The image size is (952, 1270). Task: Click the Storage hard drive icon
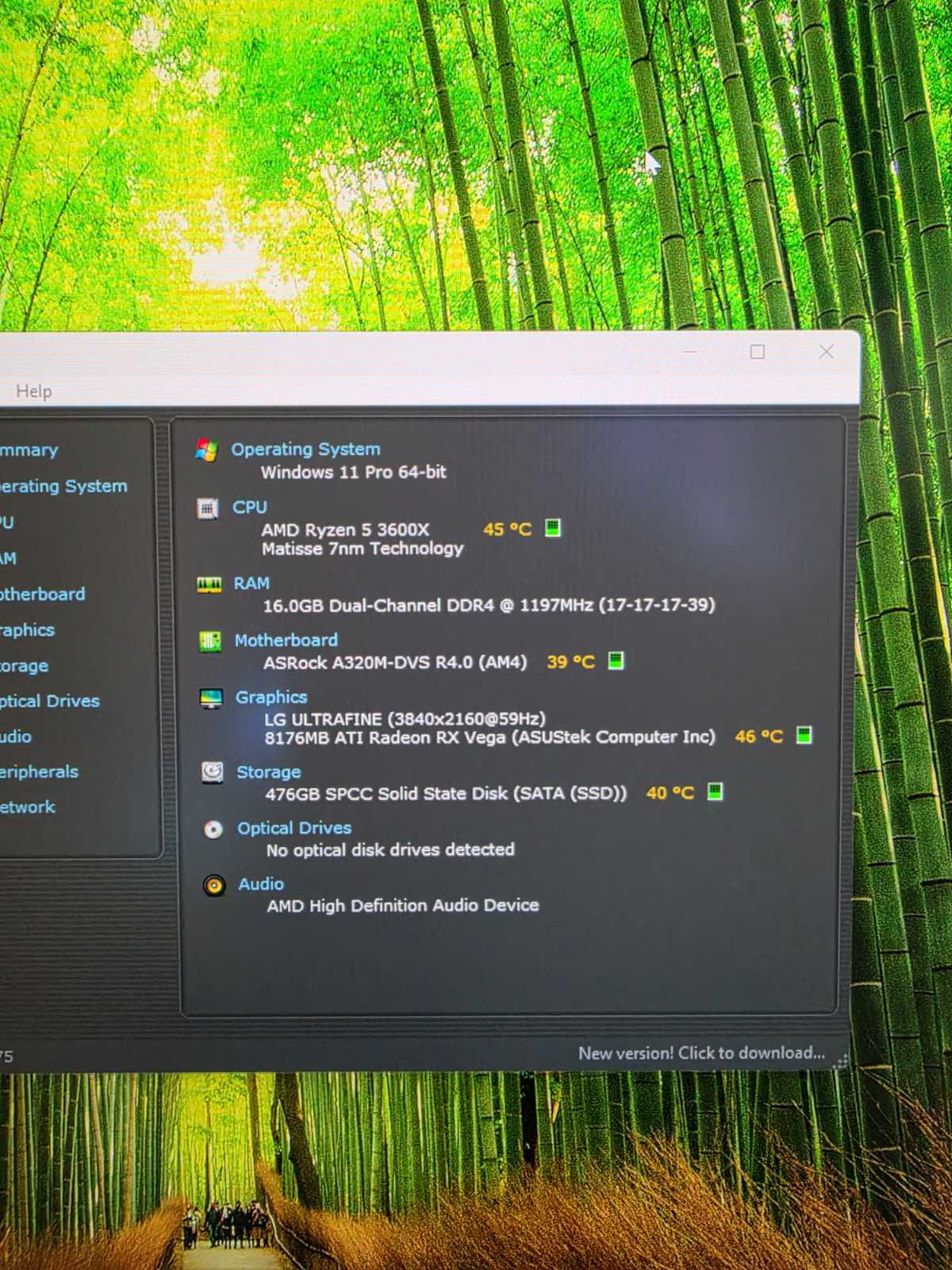tap(212, 772)
